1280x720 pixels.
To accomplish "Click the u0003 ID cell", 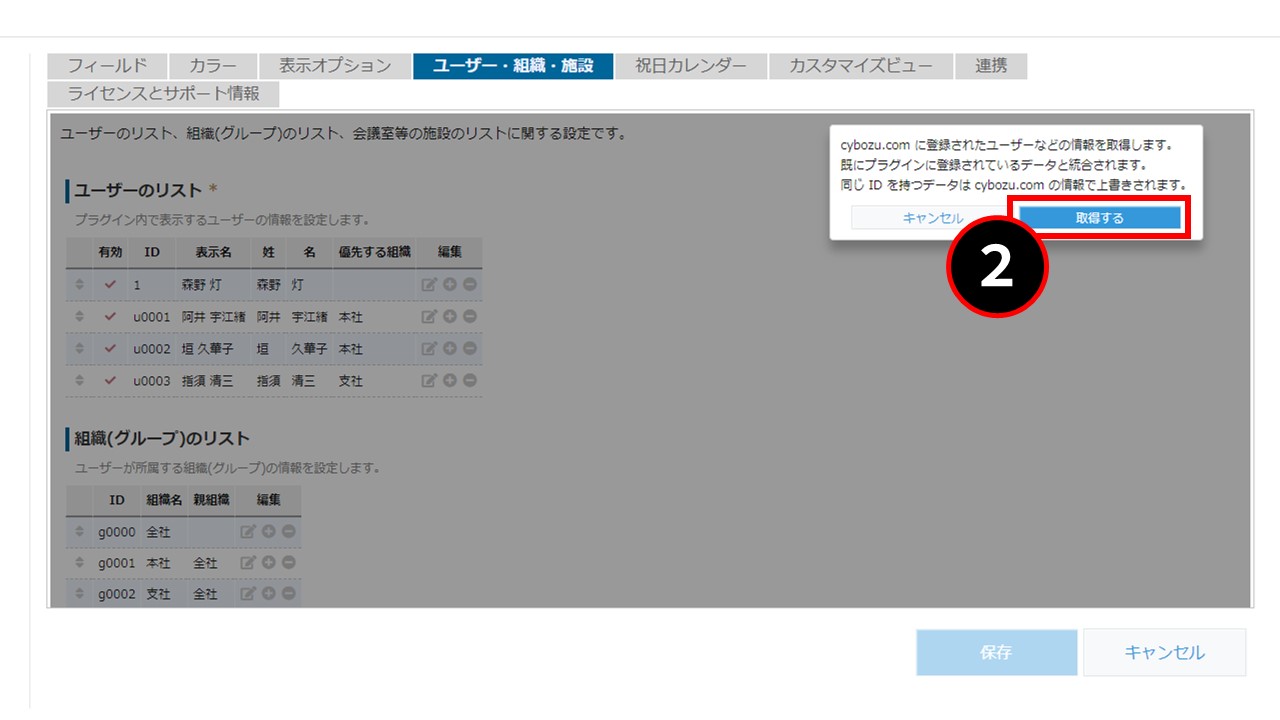I will (x=152, y=381).
